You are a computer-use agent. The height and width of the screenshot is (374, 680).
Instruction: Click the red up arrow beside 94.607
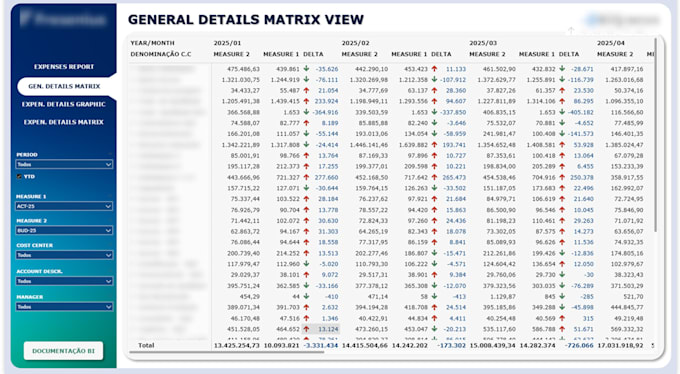tap(434, 101)
